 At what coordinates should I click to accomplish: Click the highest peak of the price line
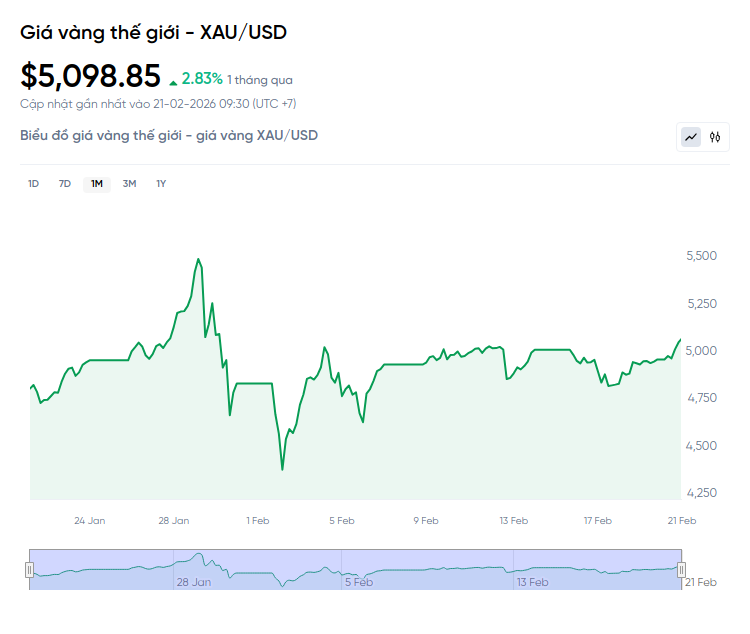click(x=199, y=260)
